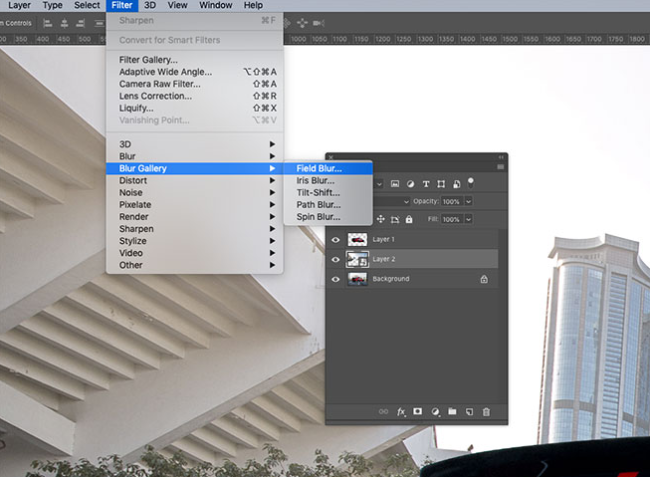Expand the Blur submenu
650x477 pixels.
[195, 156]
